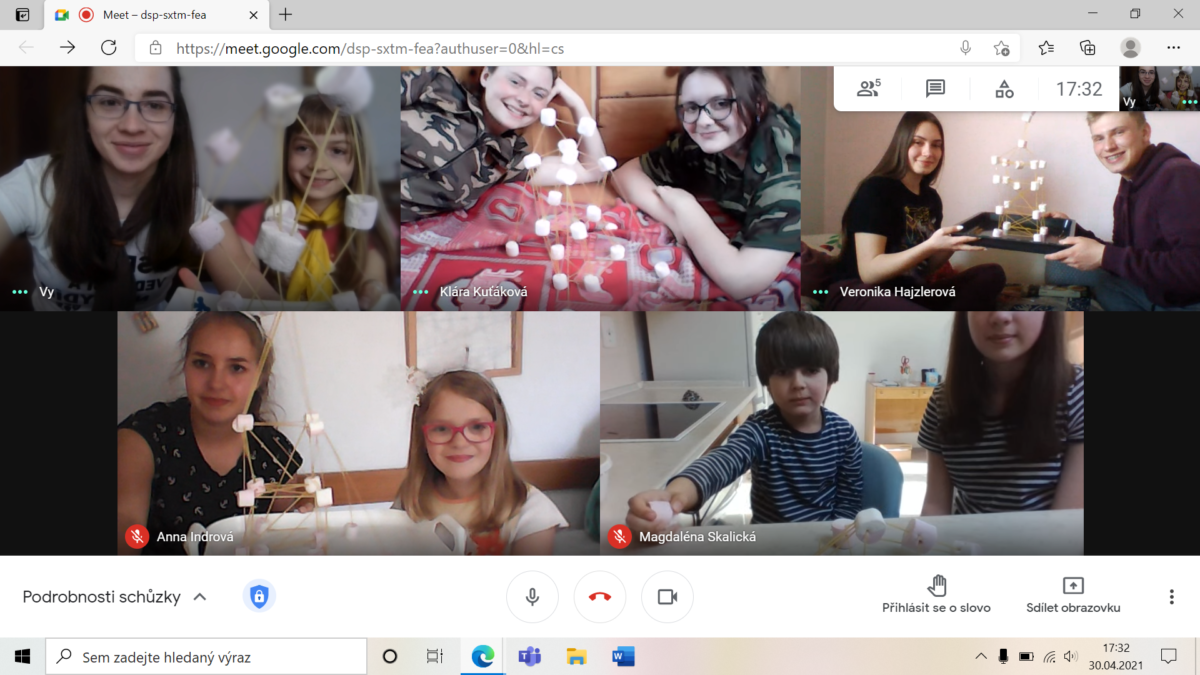
Task: Select Klára Kuťáková's video tile
Action: [x=600, y=188]
